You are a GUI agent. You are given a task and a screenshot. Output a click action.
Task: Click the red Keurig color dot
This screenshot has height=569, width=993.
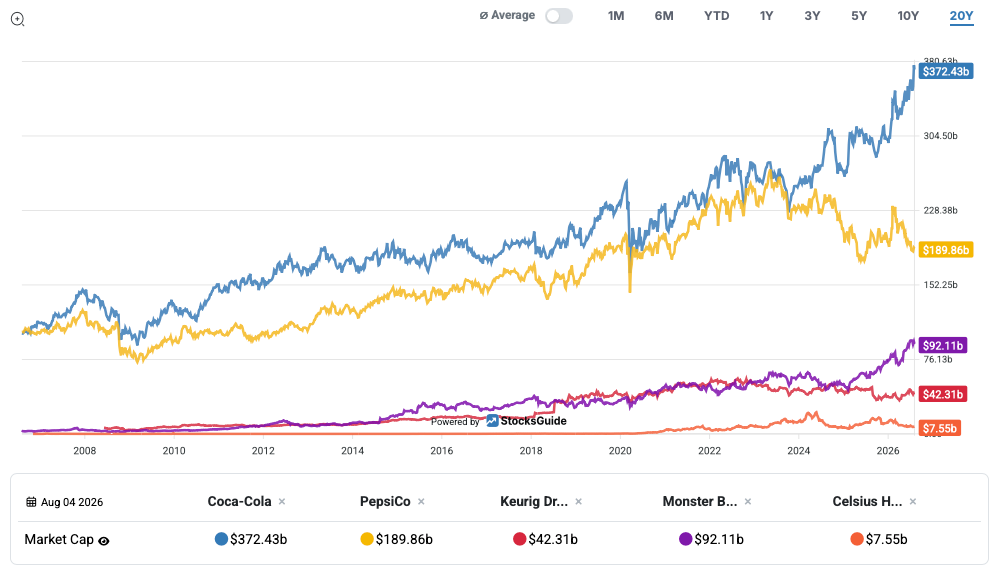pos(519,539)
